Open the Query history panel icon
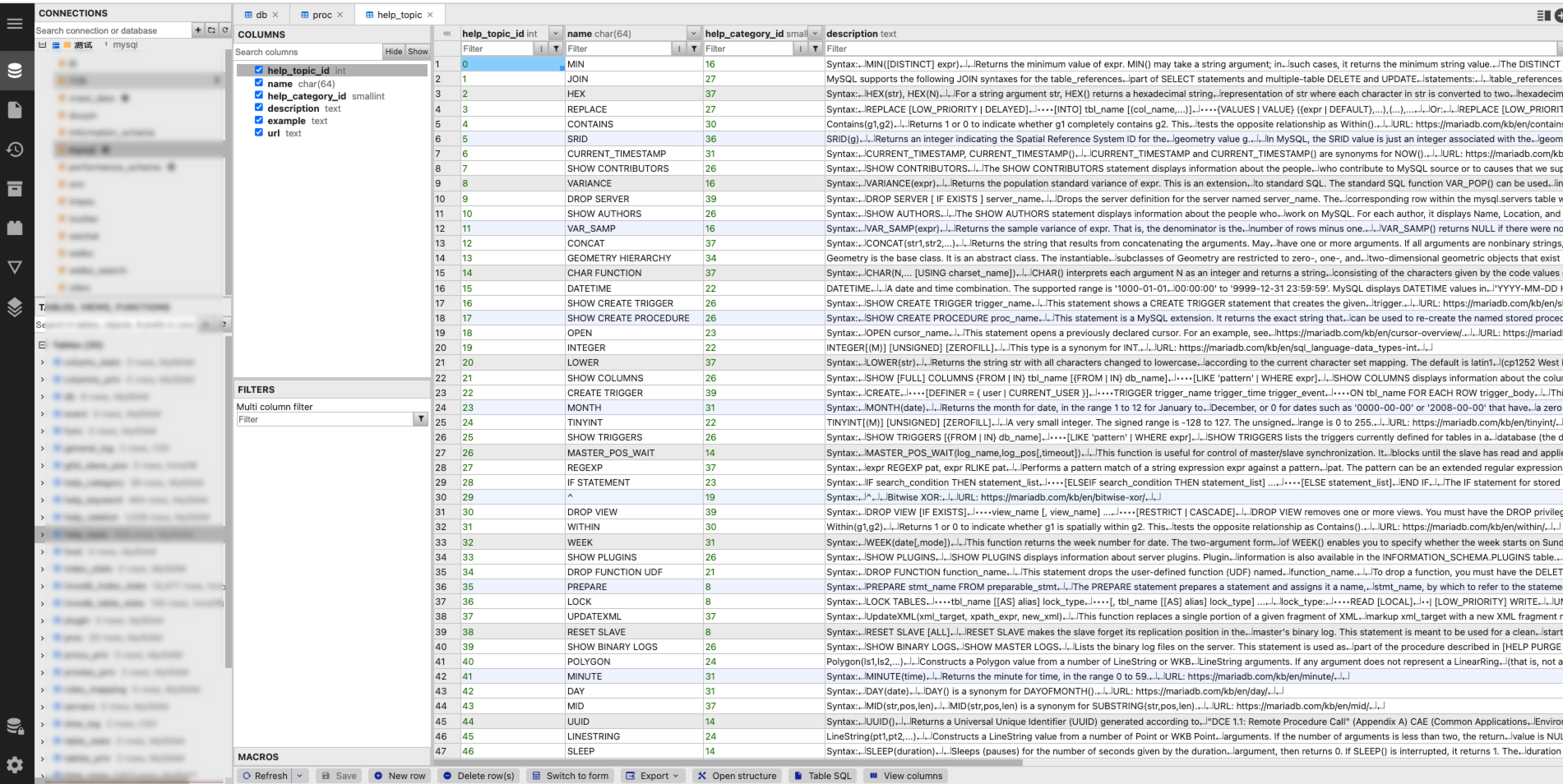This screenshot has width=1563, height=784. point(15,149)
